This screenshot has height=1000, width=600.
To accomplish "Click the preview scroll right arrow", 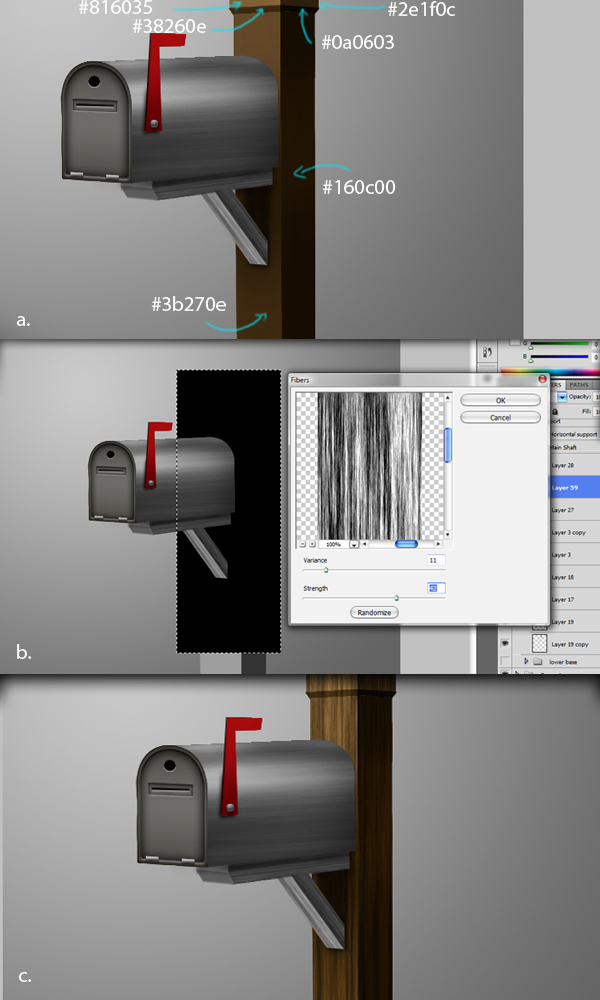I will [438, 544].
